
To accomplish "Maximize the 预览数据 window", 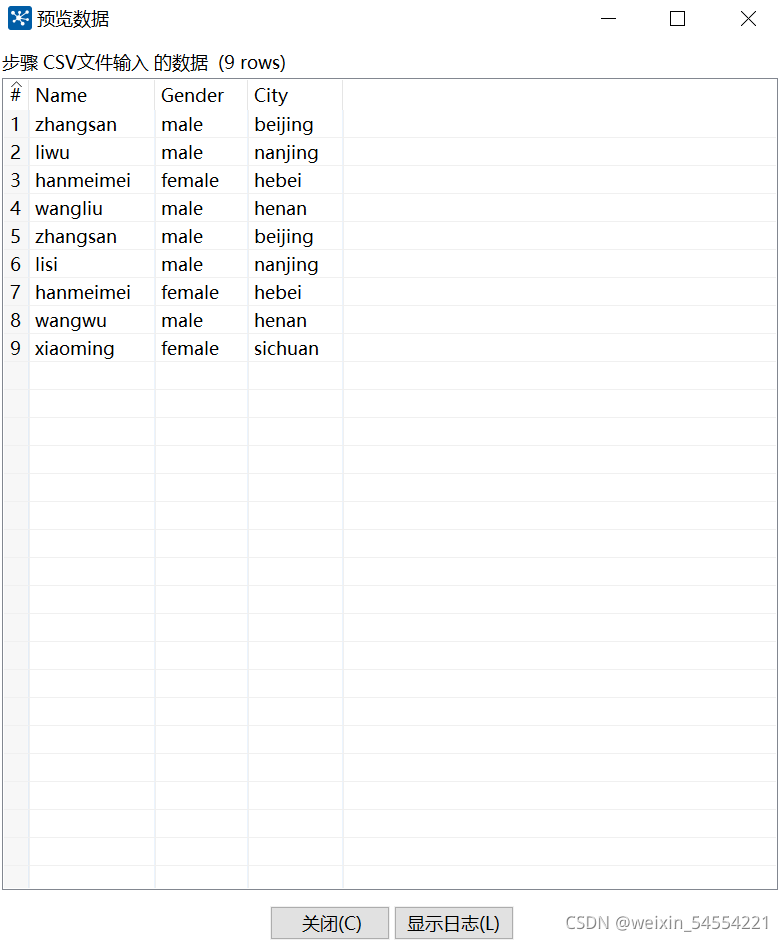I will (677, 19).
